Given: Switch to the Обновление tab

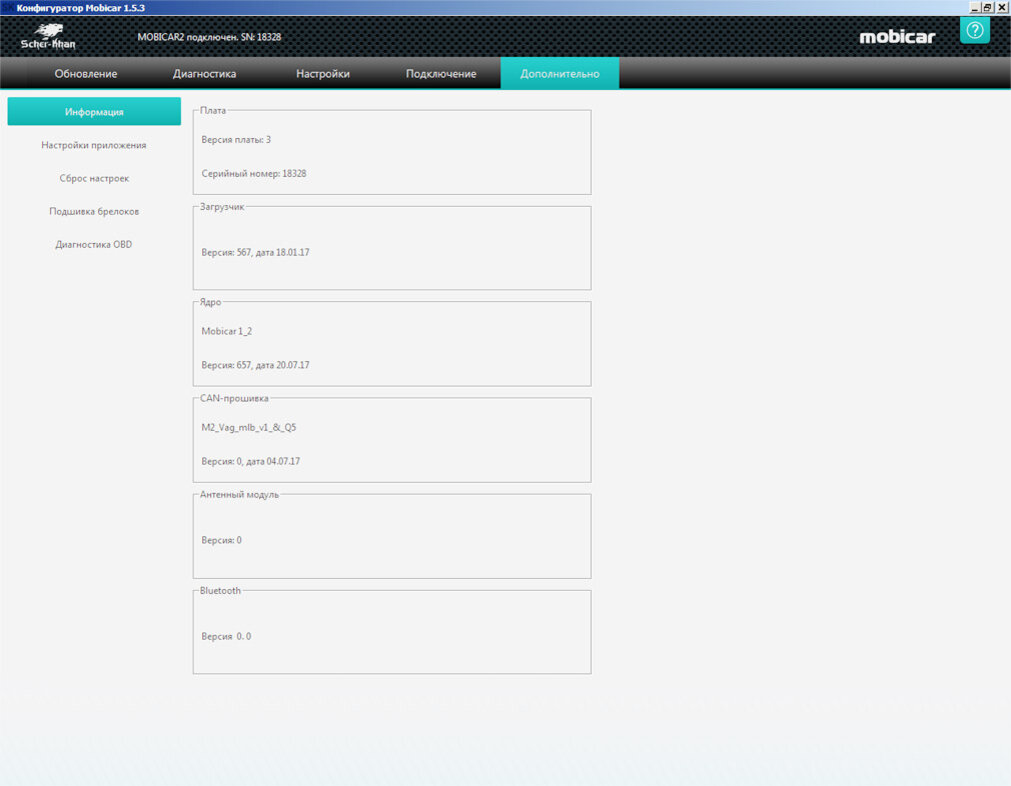Looking at the screenshot, I should coord(86,74).
